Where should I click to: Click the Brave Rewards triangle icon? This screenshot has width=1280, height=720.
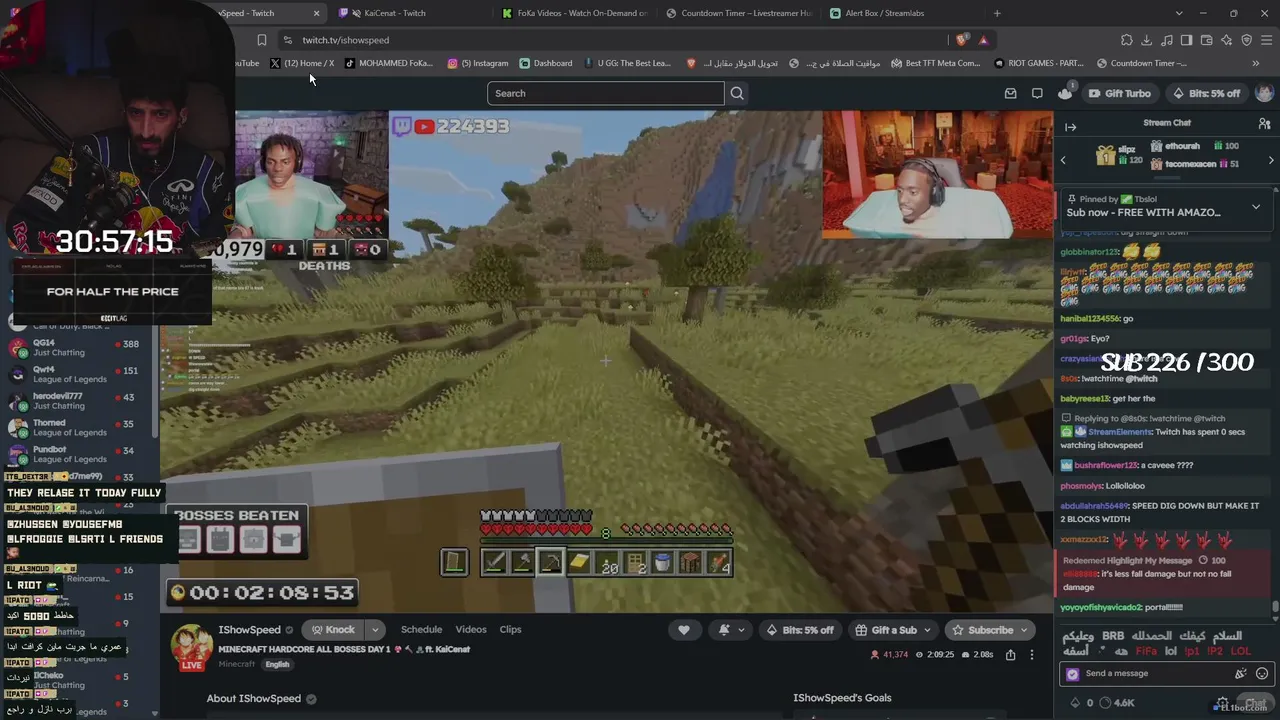(983, 40)
